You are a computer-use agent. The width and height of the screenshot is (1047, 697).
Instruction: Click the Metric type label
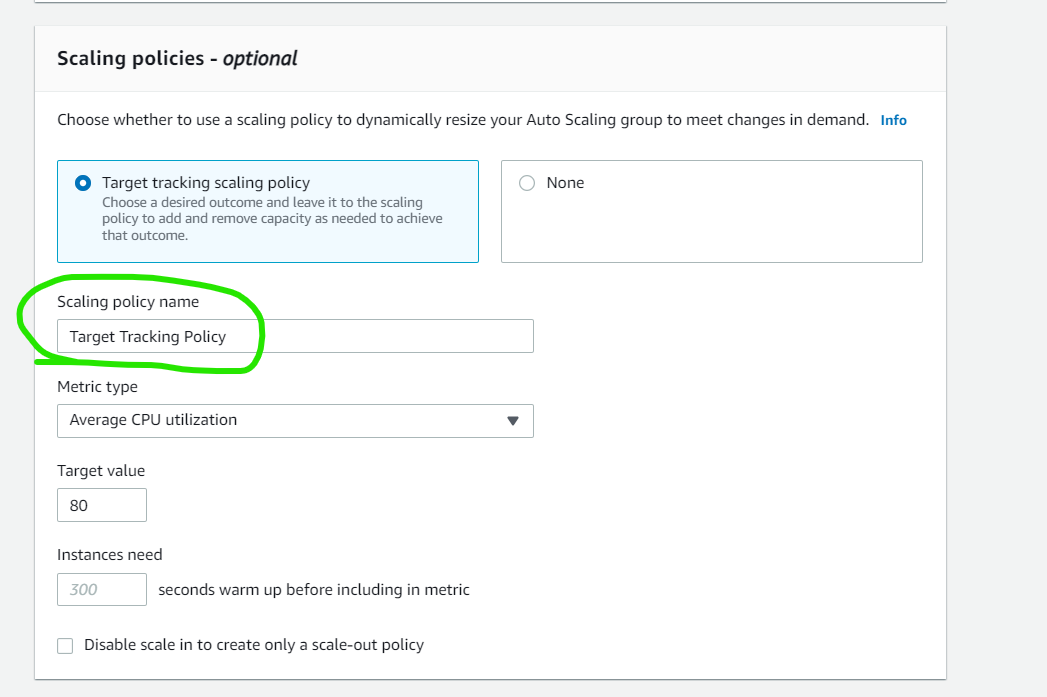click(97, 387)
